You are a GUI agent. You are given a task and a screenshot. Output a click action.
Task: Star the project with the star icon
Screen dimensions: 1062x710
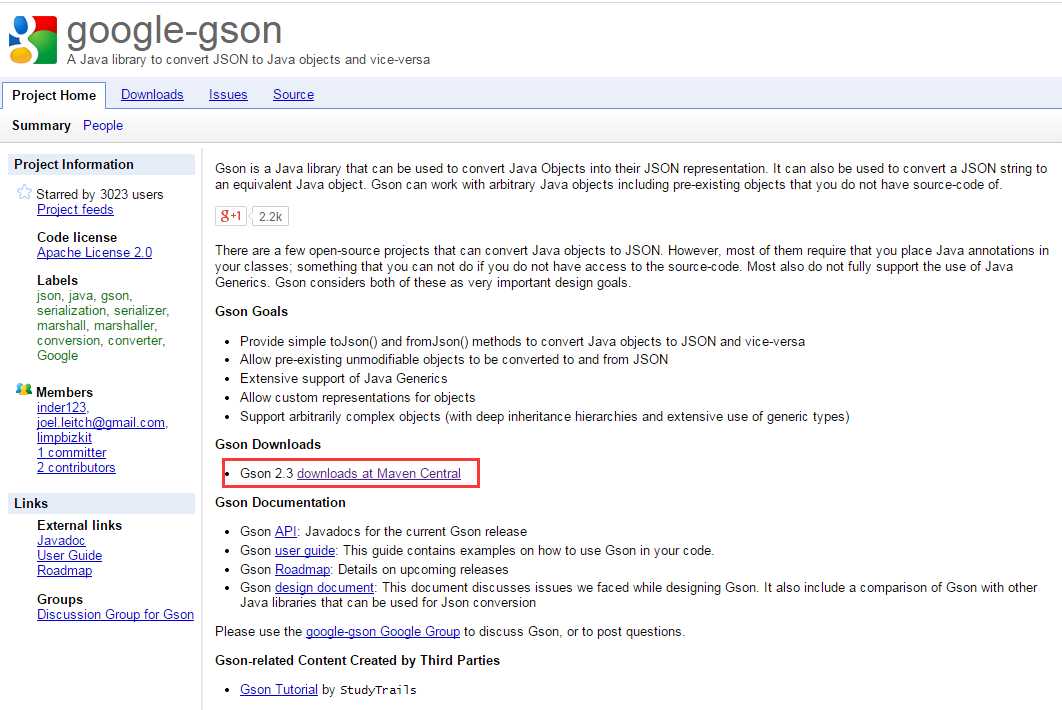point(24,192)
